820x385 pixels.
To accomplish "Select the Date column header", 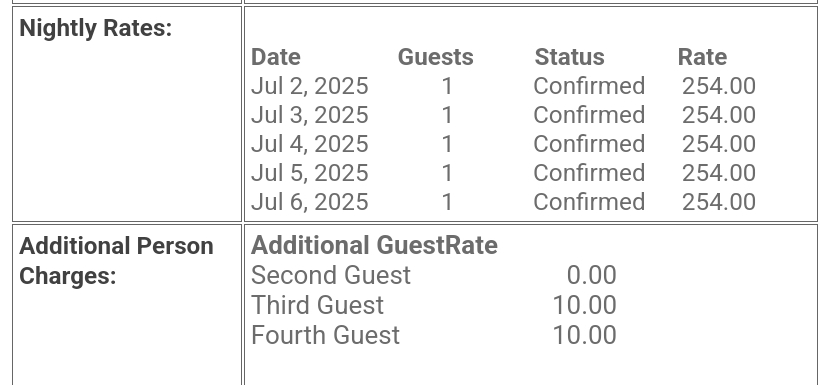I will pyautogui.click(x=276, y=57).
